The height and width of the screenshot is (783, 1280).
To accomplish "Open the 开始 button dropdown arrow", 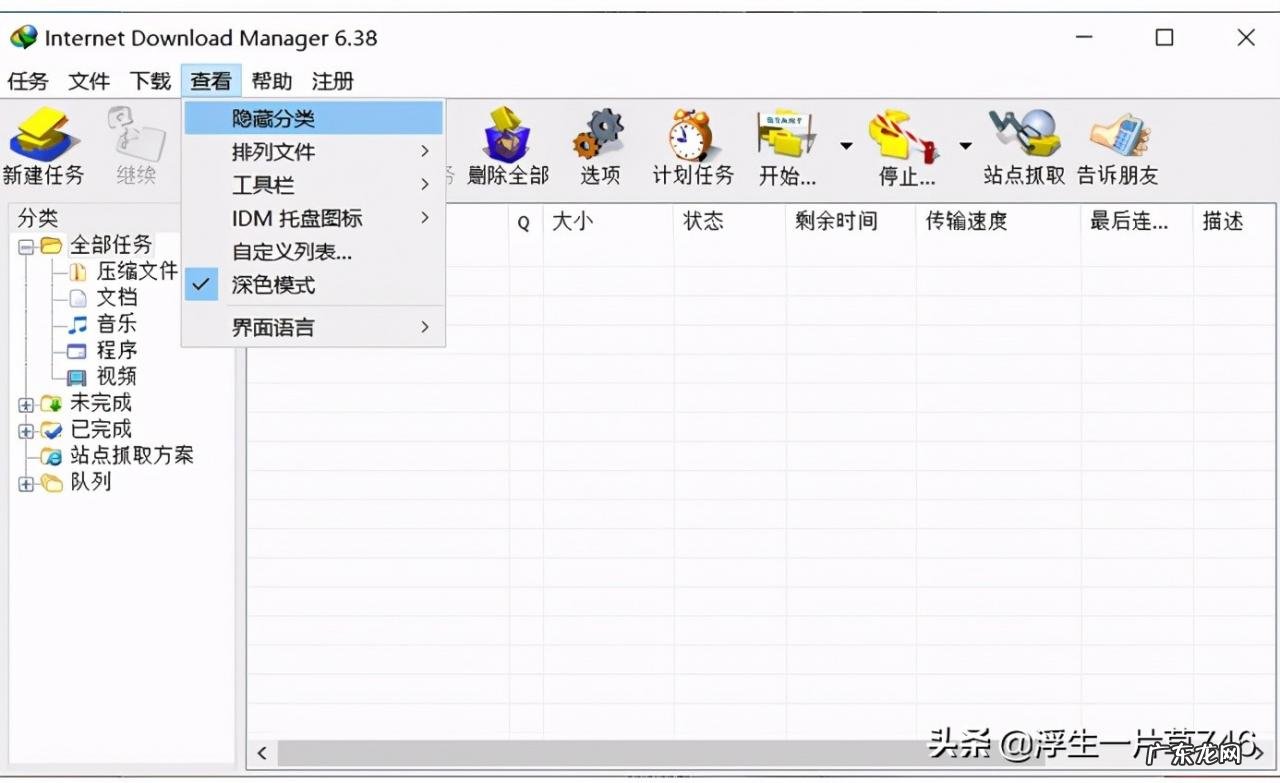I will 845,147.
